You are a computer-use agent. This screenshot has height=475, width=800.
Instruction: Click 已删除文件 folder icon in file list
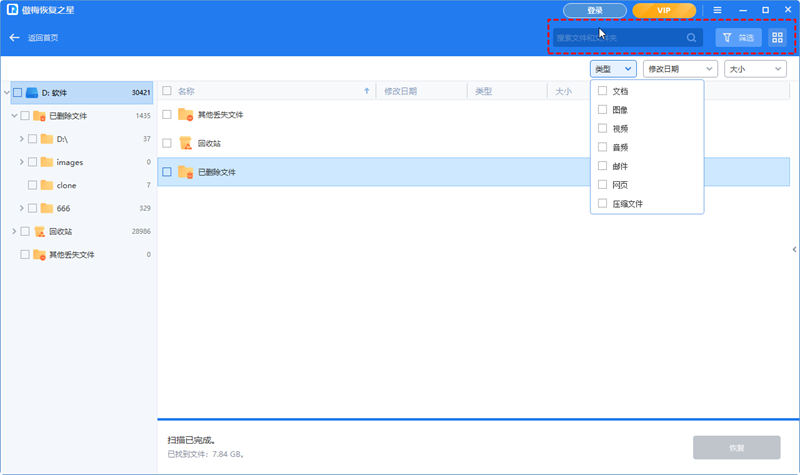[x=185, y=172]
